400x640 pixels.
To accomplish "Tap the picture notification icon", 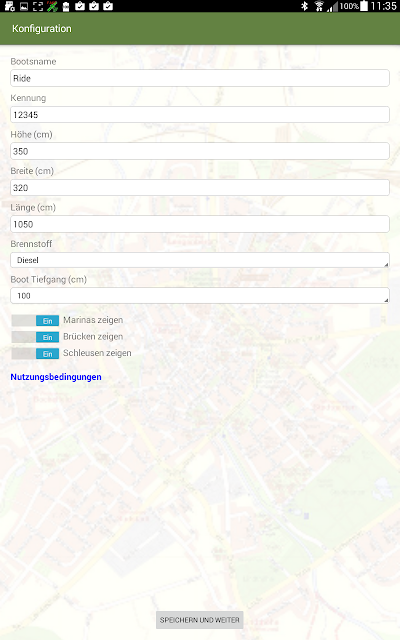I will [x=24, y=6].
